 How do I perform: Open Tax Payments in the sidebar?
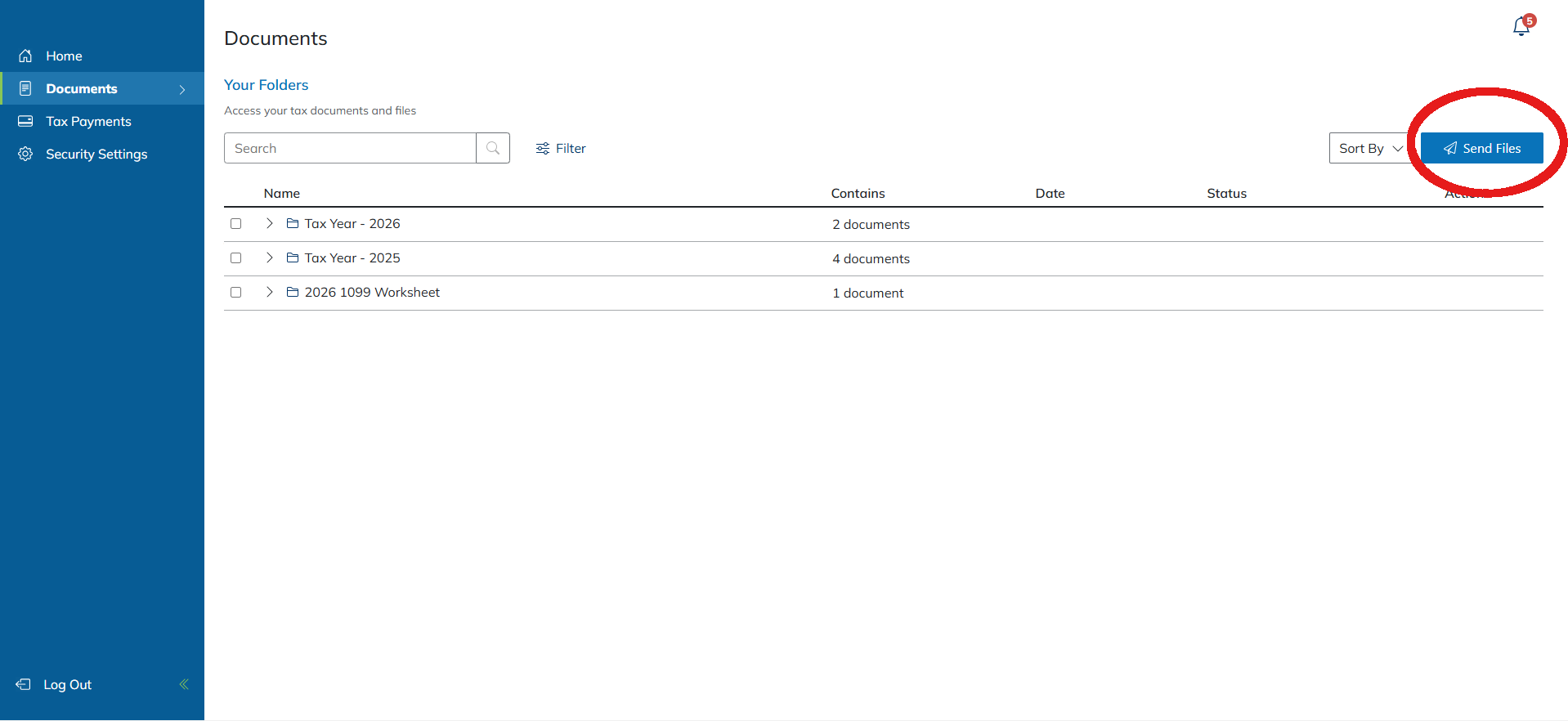pos(102,121)
